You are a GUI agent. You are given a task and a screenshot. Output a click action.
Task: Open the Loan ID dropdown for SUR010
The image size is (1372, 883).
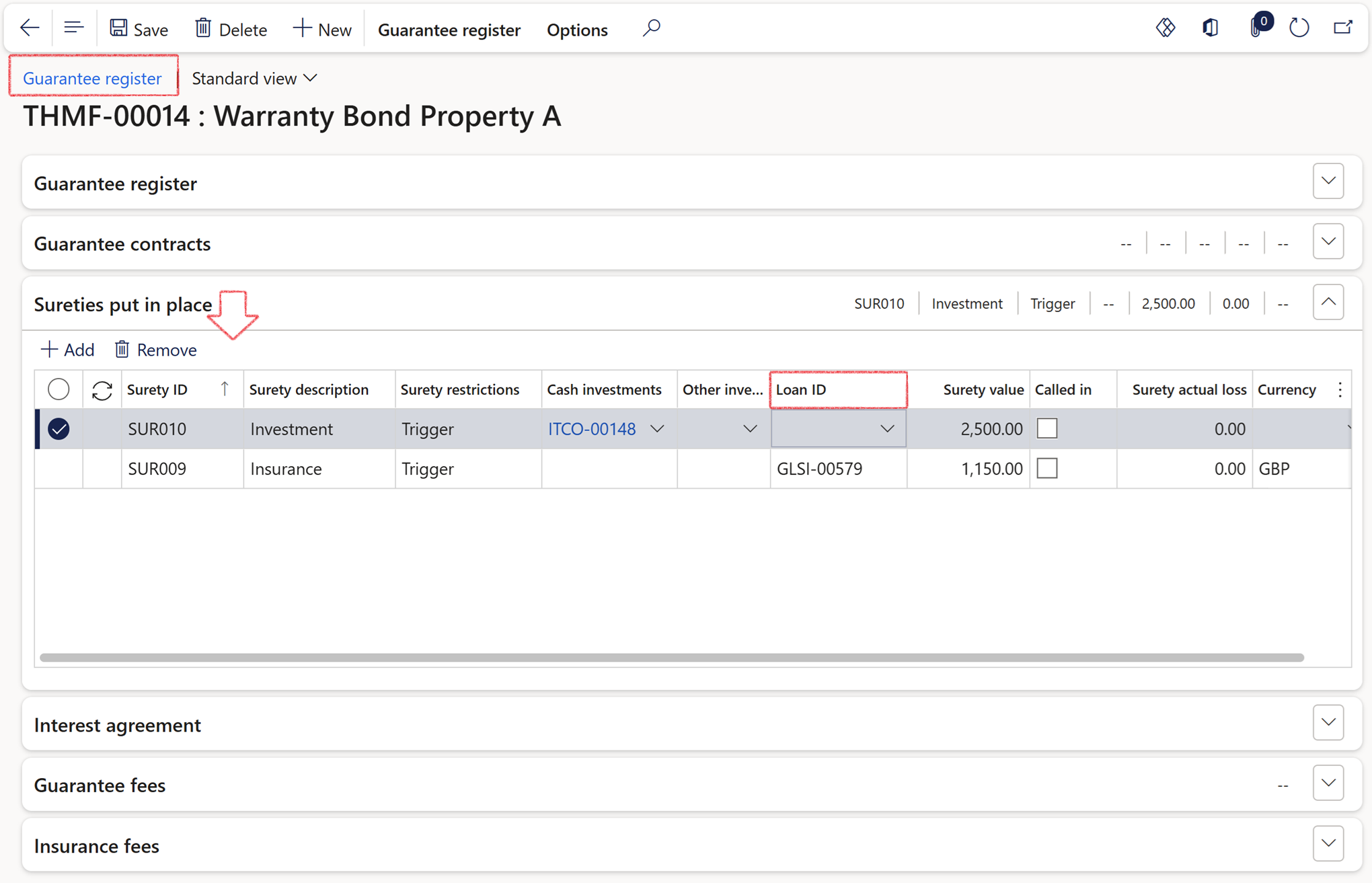tap(887, 429)
